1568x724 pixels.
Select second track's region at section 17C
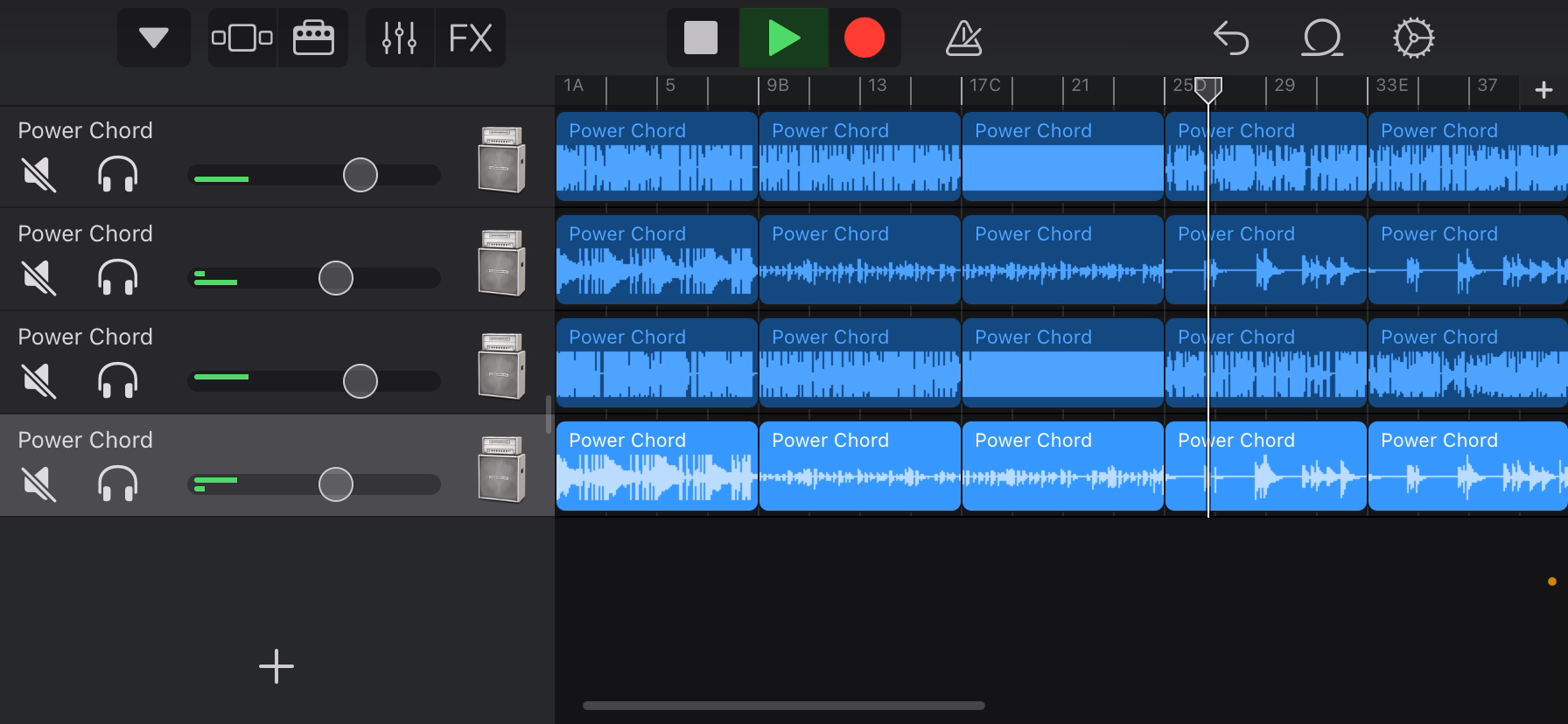(1063, 260)
